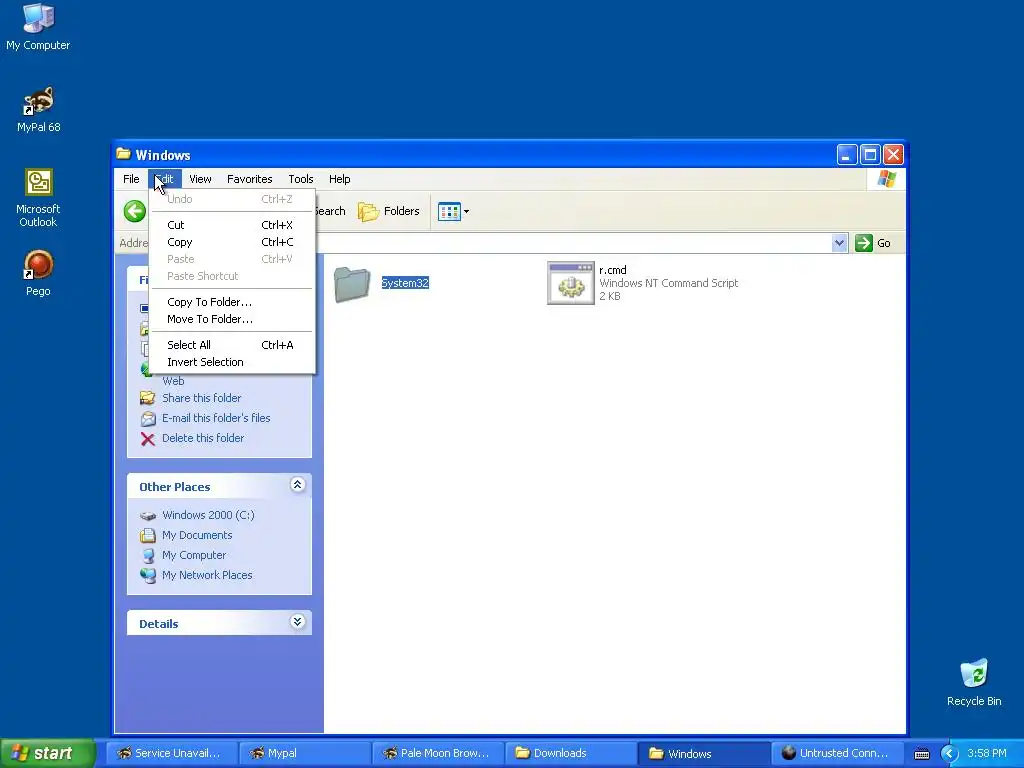The image size is (1024, 768).
Task: Maximize the Windows explorer window
Action: tap(870, 155)
